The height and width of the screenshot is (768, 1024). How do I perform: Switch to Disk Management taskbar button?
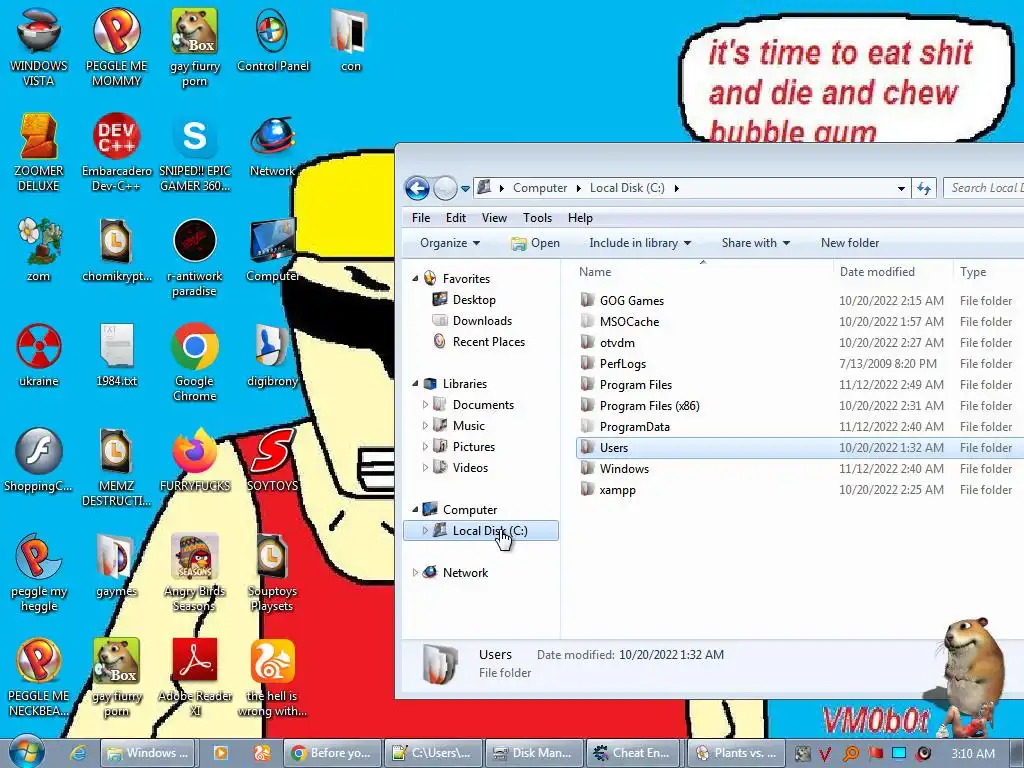click(x=534, y=753)
